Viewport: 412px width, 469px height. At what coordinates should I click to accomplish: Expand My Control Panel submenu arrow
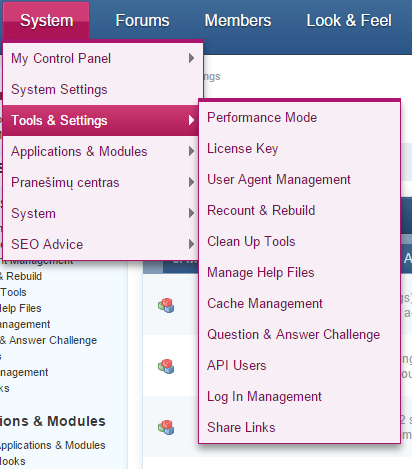click(191, 58)
